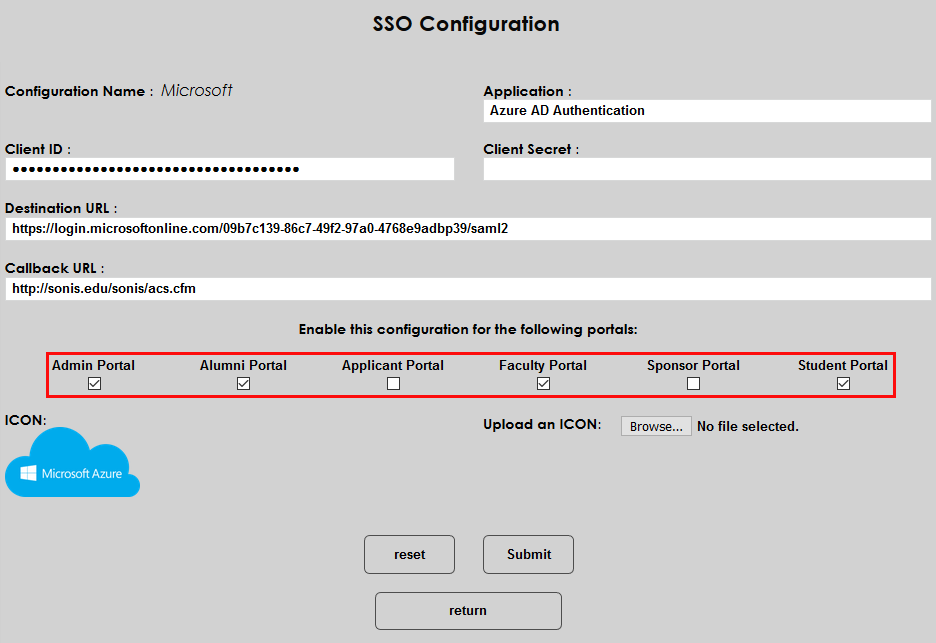Enable the Applicant Portal checkbox

[x=393, y=384]
